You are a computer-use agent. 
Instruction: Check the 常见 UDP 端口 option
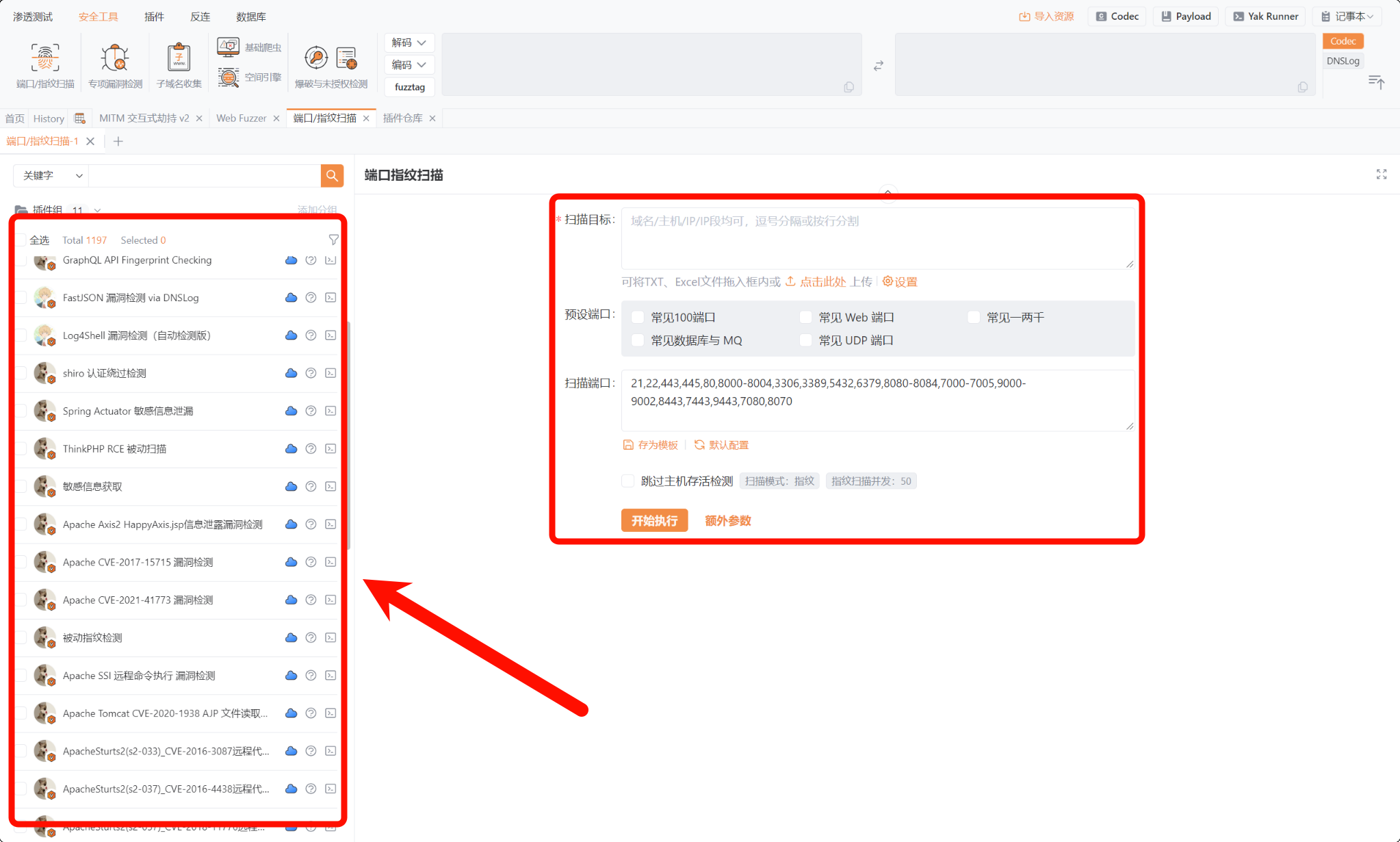pos(806,340)
